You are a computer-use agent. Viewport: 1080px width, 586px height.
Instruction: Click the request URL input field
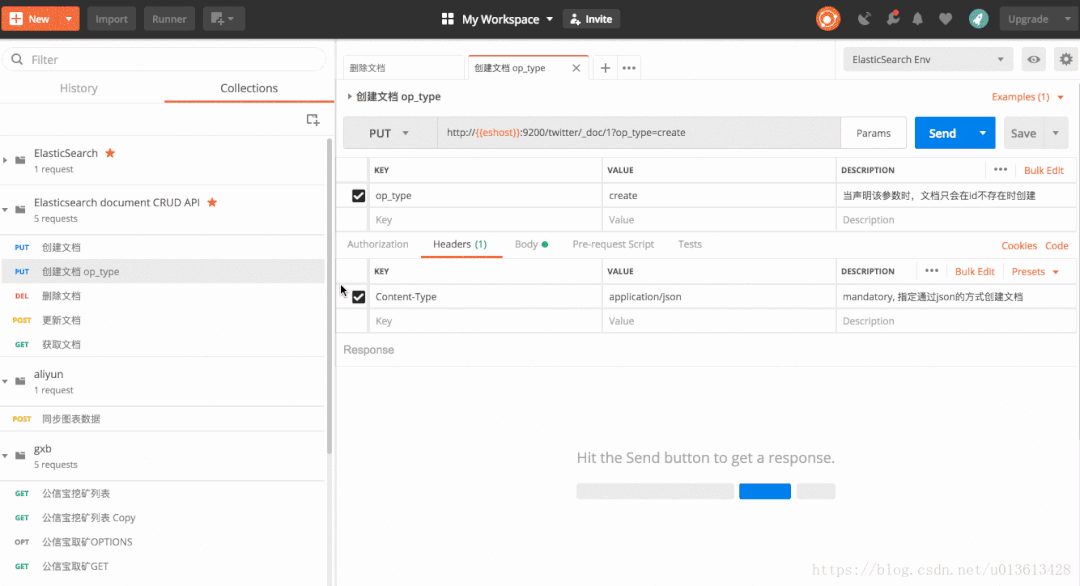(638, 133)
